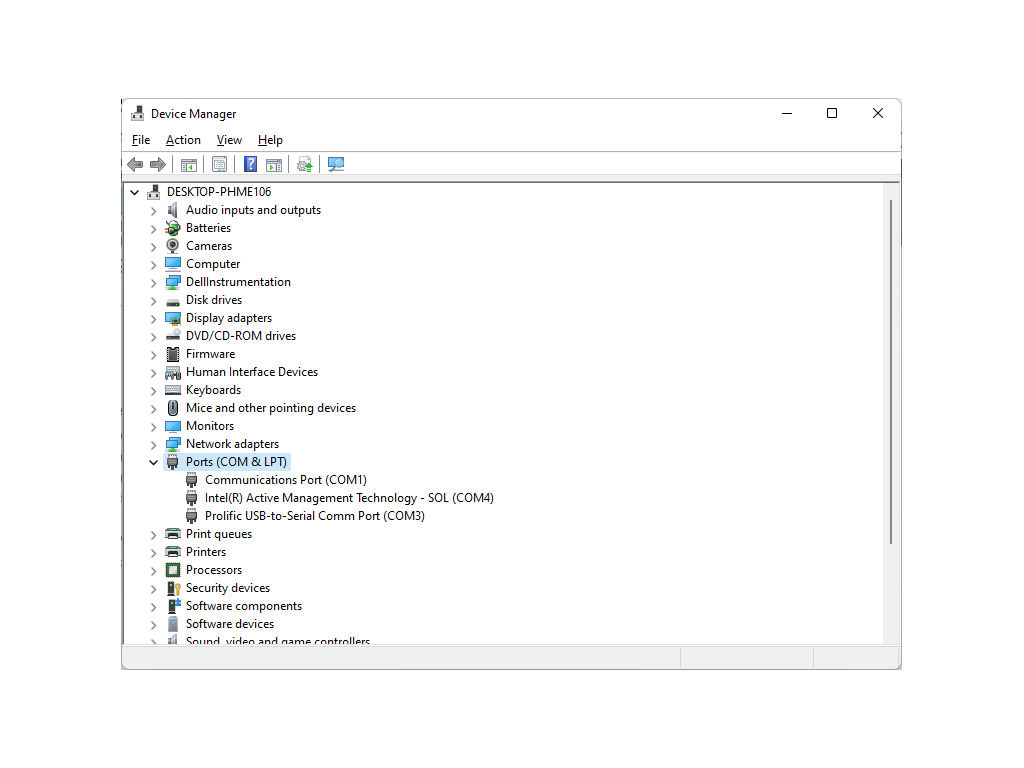Image resolution: width=1024 pixels, height=768 pixels.
Task: Minimize the Device Manager window
Action: pos(787,114)
